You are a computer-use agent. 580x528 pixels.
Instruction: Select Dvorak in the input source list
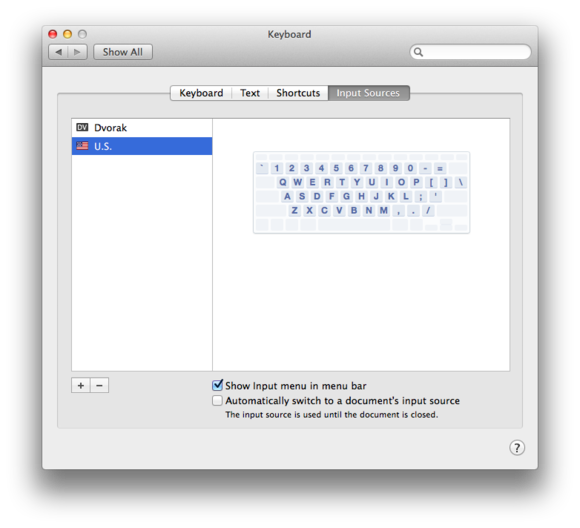[x=142, y=128]
